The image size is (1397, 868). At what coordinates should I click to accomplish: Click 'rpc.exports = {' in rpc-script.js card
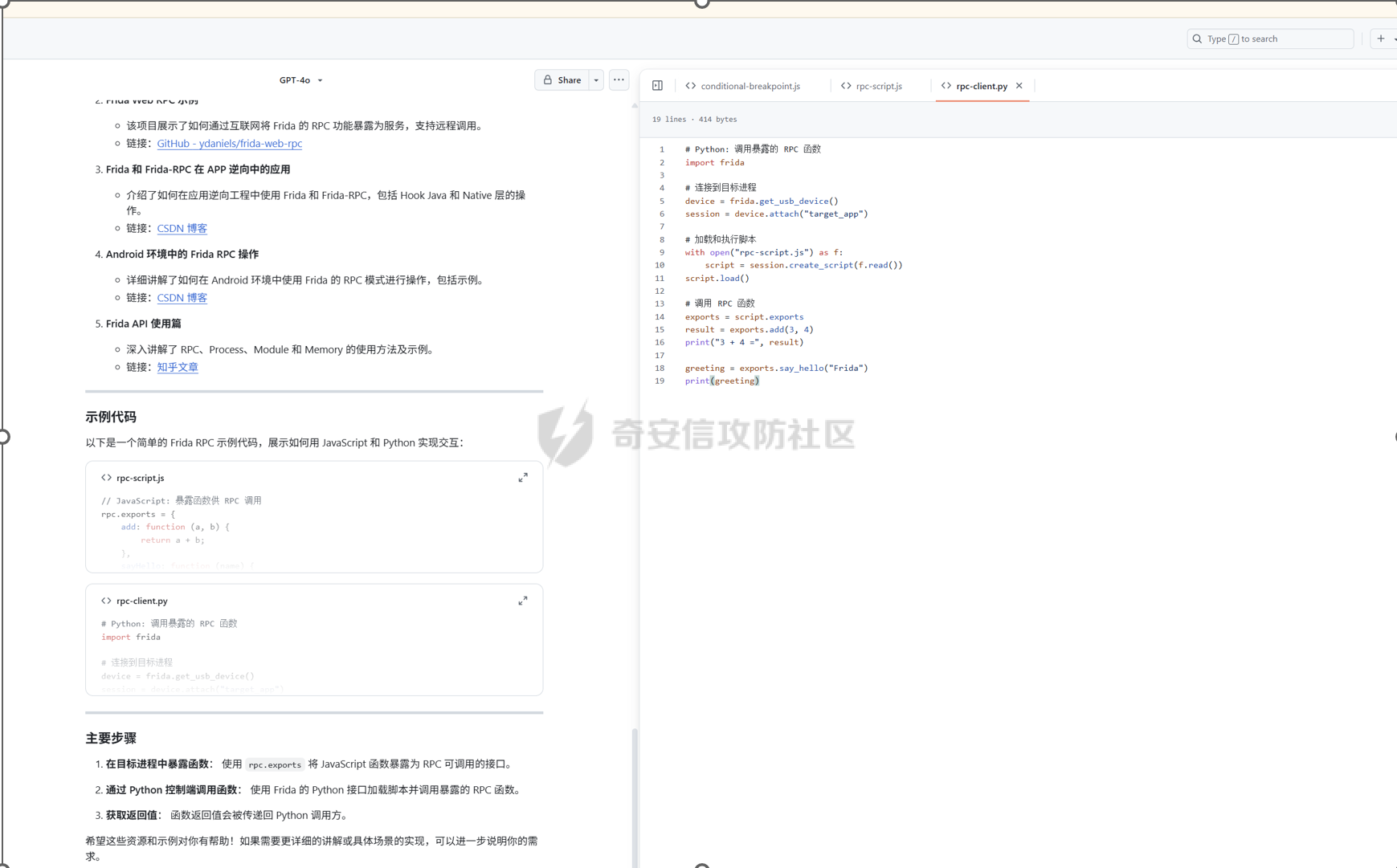(x=137, y=515)
